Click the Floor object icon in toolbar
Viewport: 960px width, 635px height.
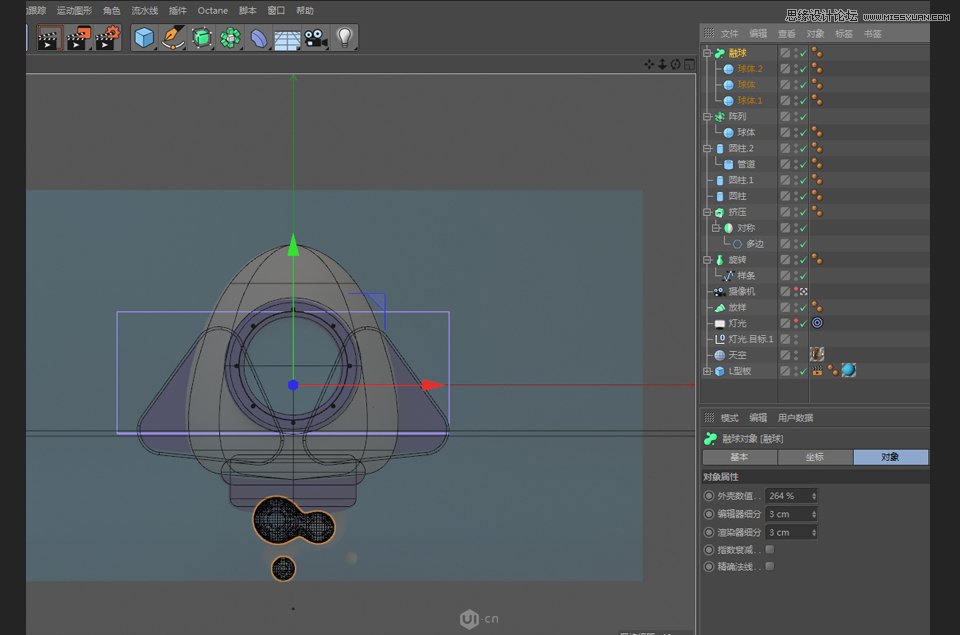point(288,38)
